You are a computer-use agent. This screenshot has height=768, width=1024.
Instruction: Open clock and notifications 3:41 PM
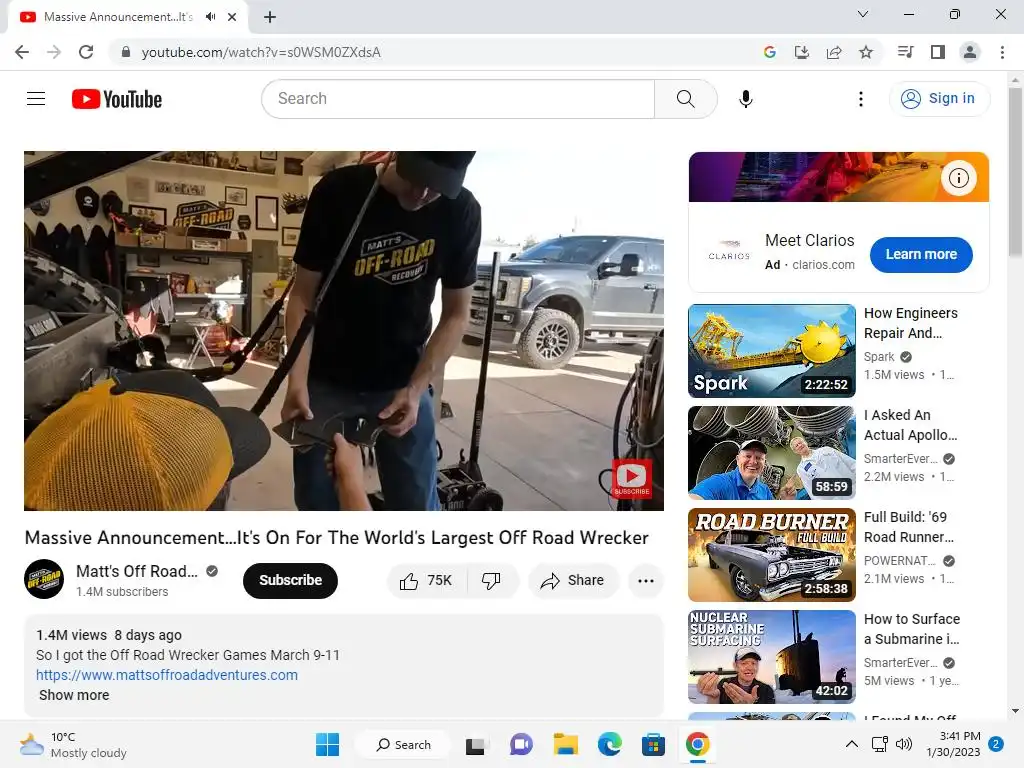[953, 744]
